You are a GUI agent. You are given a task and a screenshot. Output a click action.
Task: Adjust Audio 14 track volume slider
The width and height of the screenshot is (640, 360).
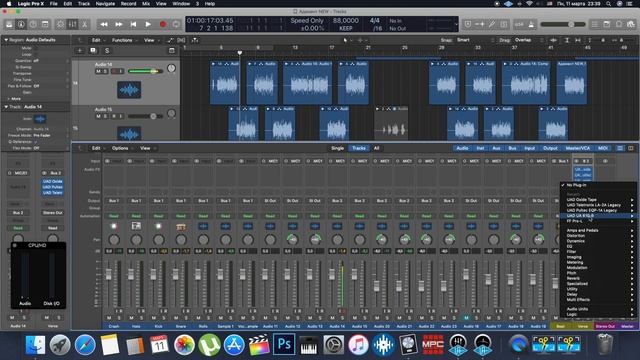(x=146, y=71)
